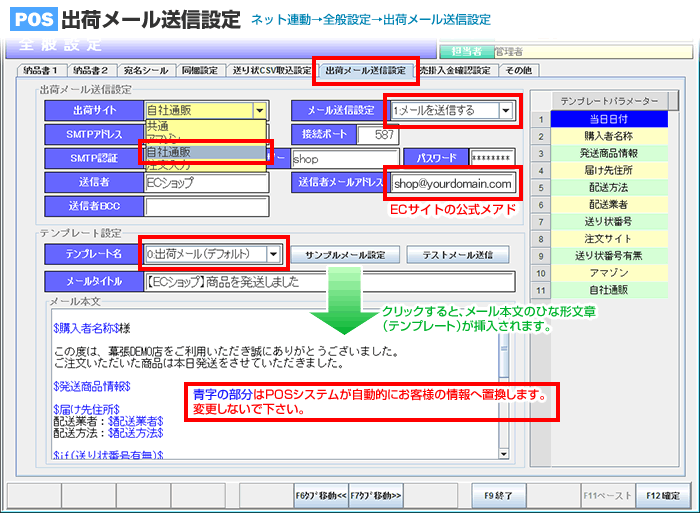Click the テンプレートパラメーター column header

coord(610,101)
